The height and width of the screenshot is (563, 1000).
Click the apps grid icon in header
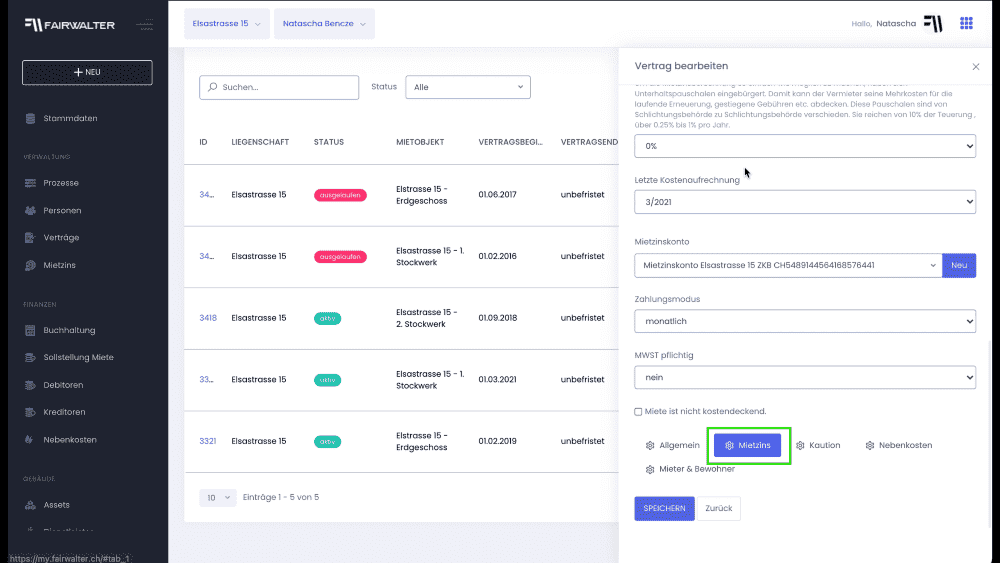point(966,23)
